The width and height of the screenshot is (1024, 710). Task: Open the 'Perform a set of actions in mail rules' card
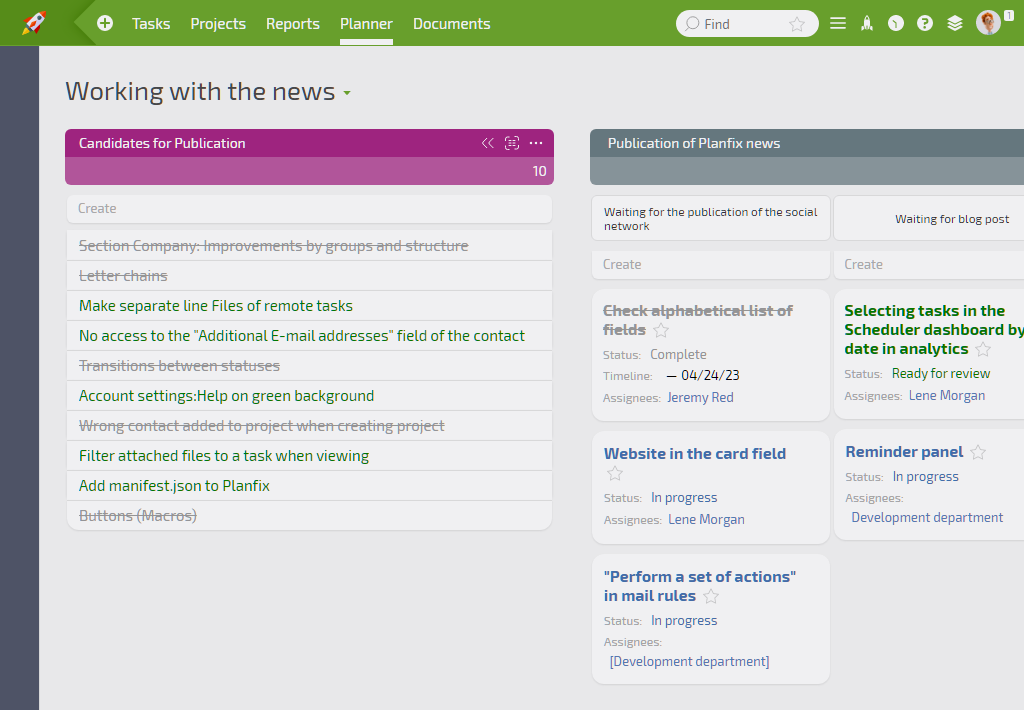[x=699, y=586]
